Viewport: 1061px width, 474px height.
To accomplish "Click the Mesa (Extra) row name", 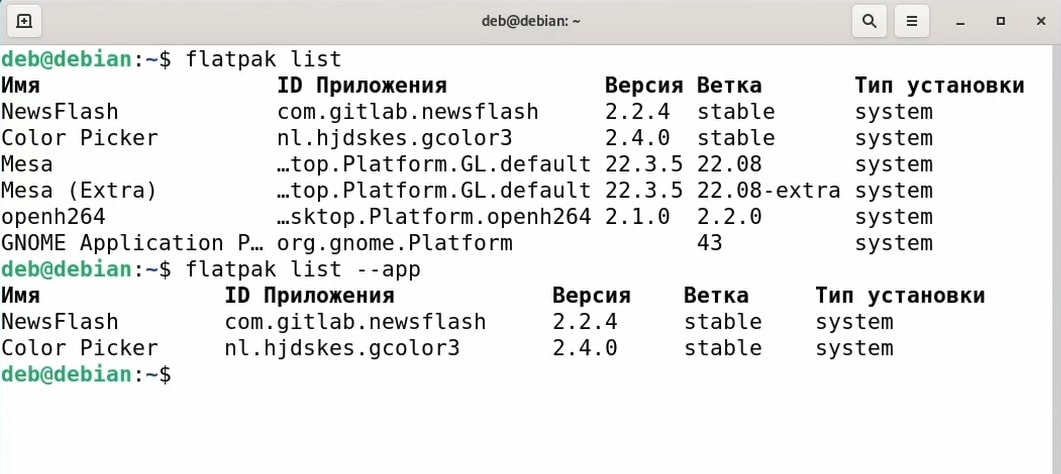I will (x=78, y=191).
